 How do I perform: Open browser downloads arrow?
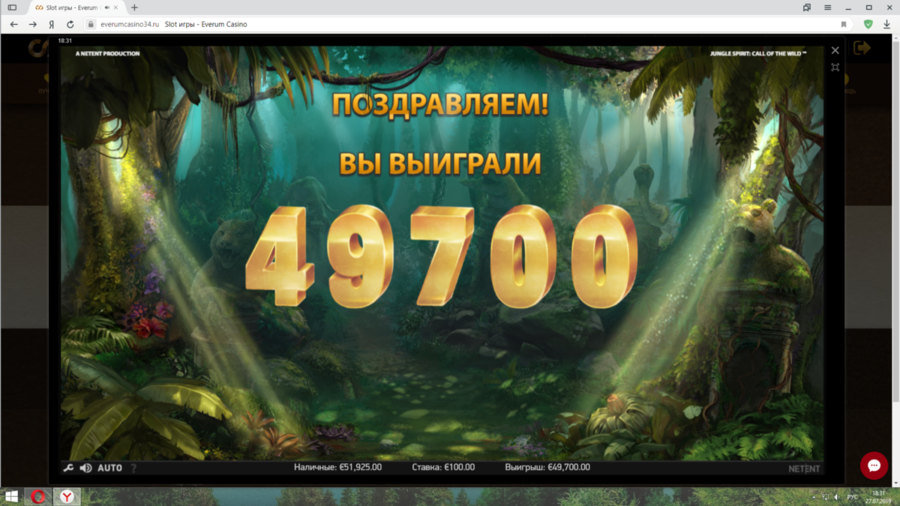click(887, 24)
